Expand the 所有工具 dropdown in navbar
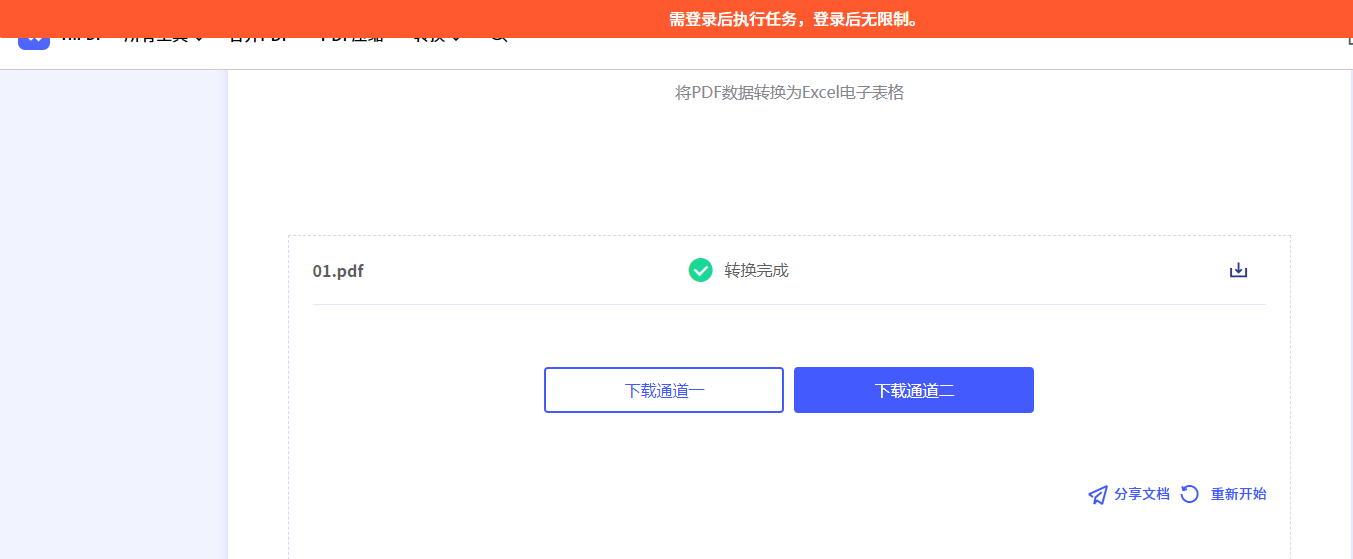The image size is (1353, 559). click(x=164, y=40)
